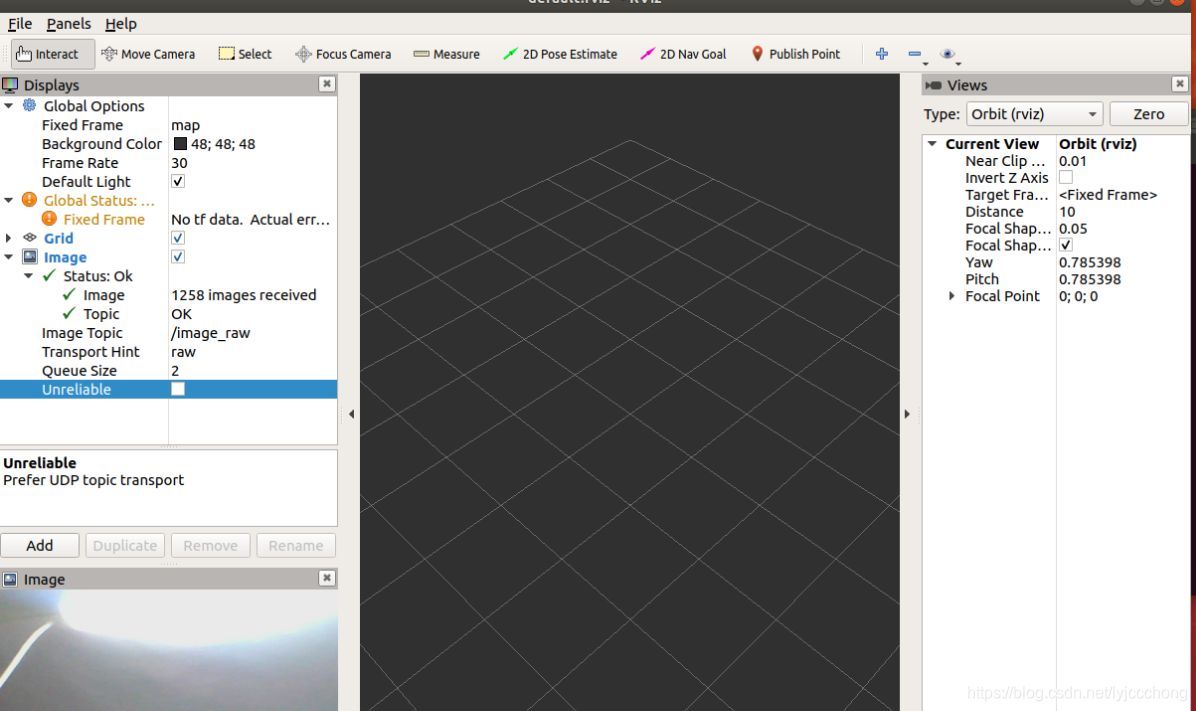Click the Status Ok checkmark icon

[x=50, y=275]
